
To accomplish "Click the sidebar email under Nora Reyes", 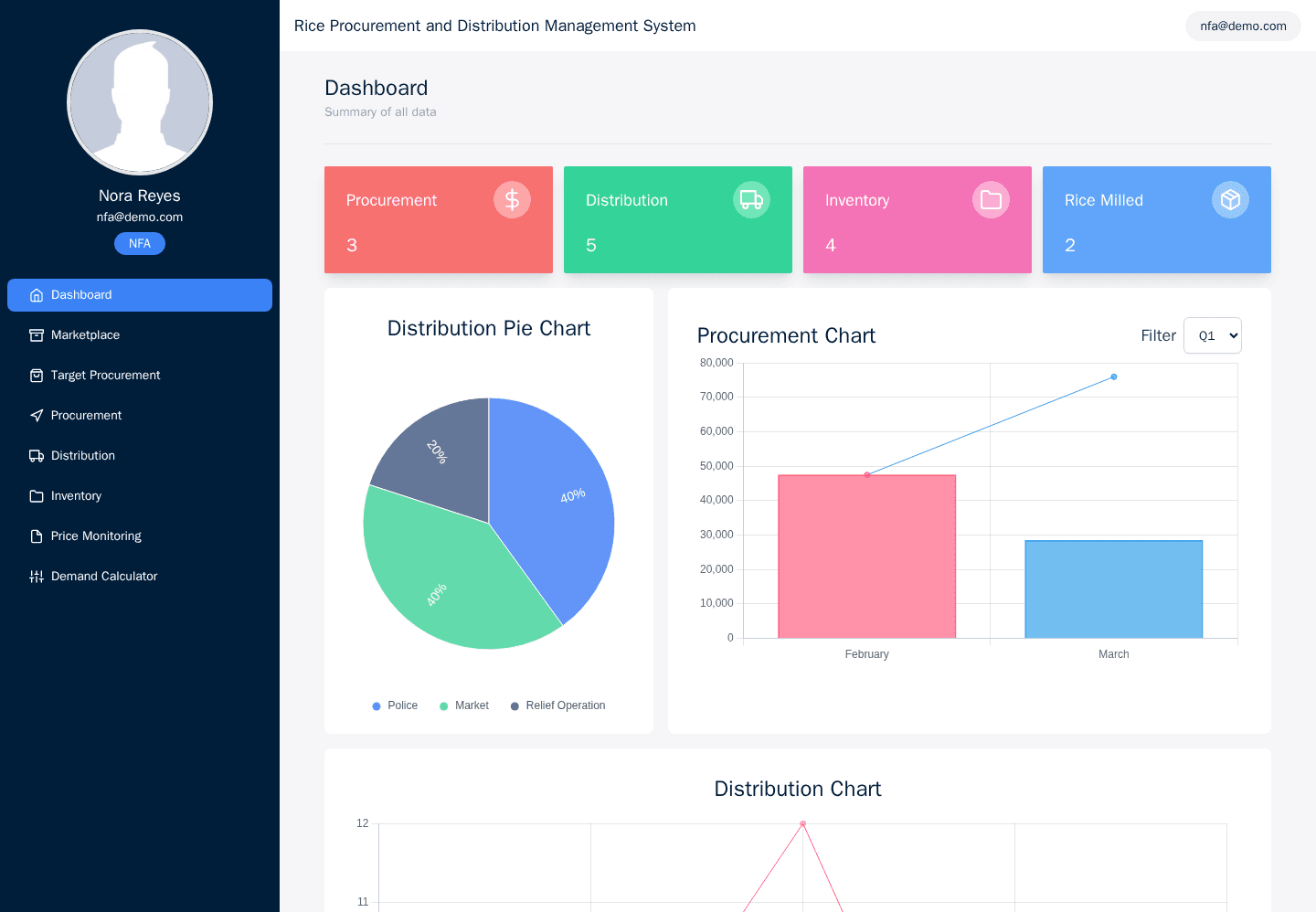I will (140, 217).
